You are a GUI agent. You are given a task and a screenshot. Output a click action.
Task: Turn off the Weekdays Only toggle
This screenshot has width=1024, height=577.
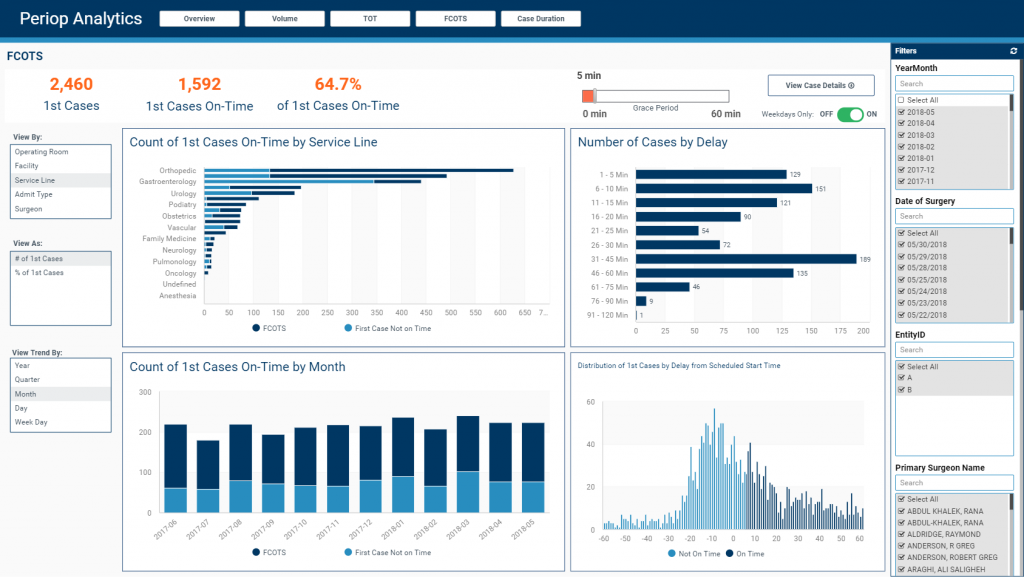pyautogui.click(x=851, y=114)
